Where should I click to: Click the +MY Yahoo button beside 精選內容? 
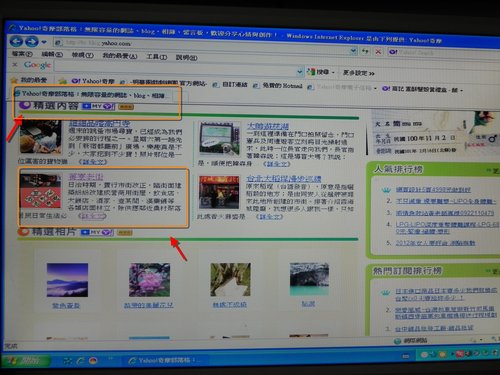click(98, 106)
